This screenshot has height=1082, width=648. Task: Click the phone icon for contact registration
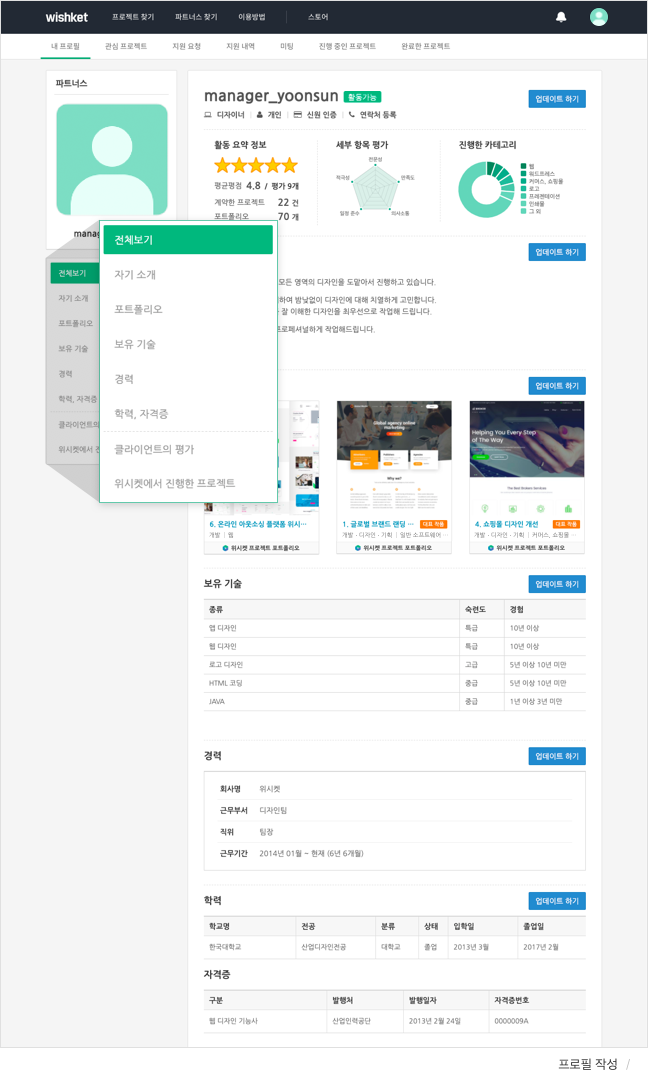352,115
